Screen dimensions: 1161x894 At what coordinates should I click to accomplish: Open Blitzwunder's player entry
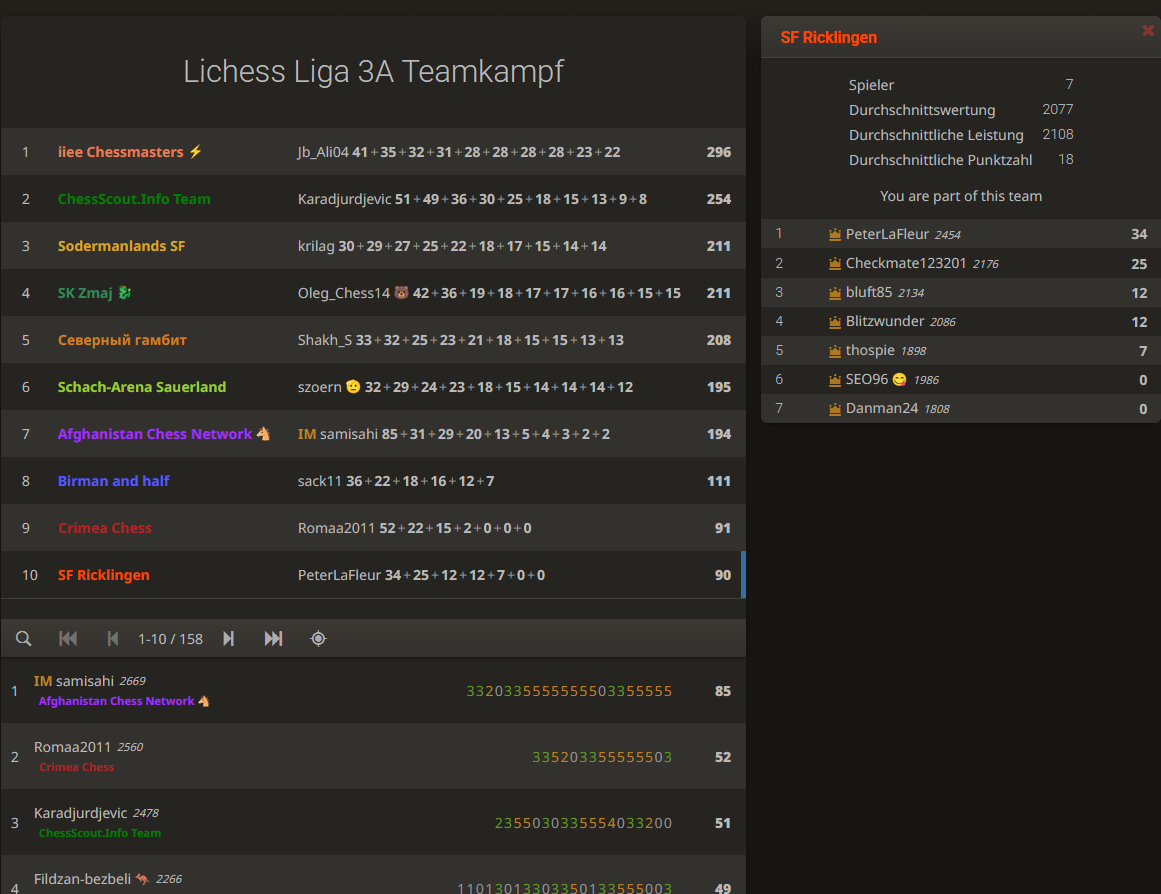click(x=885, y=322)
